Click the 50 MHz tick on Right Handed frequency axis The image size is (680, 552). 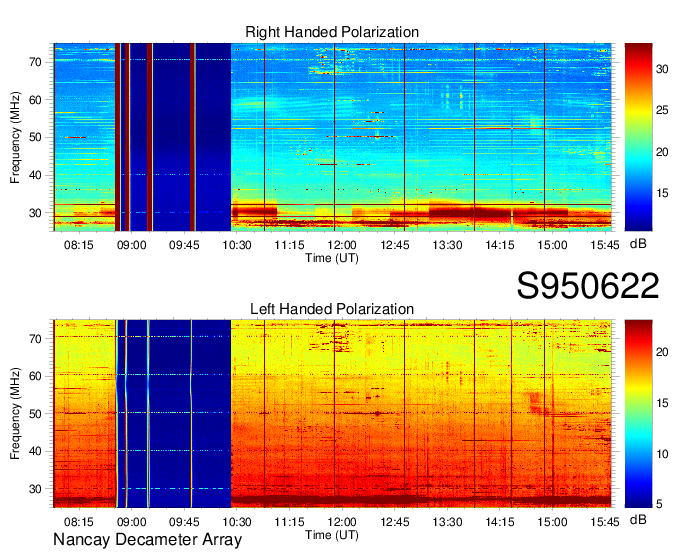36,138
